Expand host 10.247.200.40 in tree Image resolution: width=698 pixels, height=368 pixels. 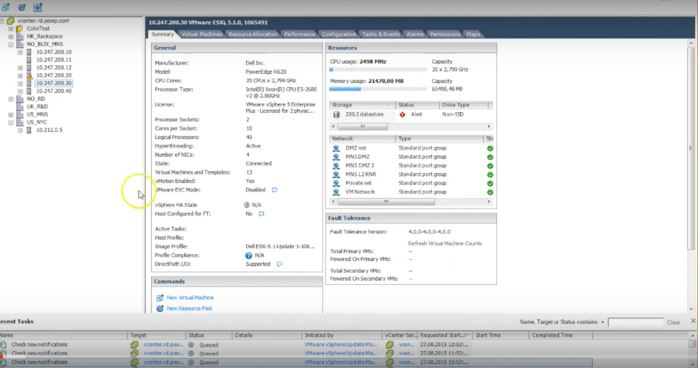[20, 91]
